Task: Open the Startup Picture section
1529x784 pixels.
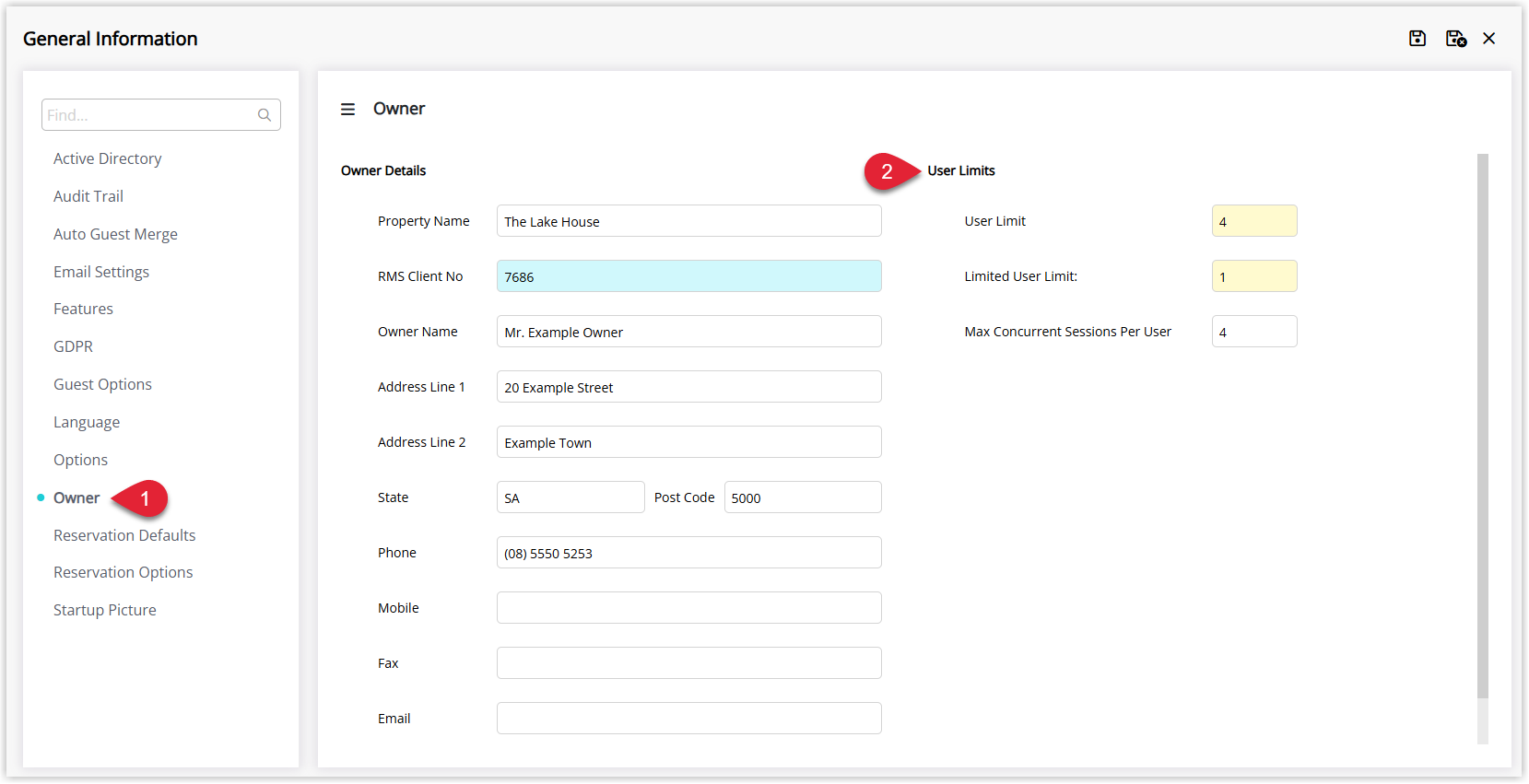Action: point(105,610)
